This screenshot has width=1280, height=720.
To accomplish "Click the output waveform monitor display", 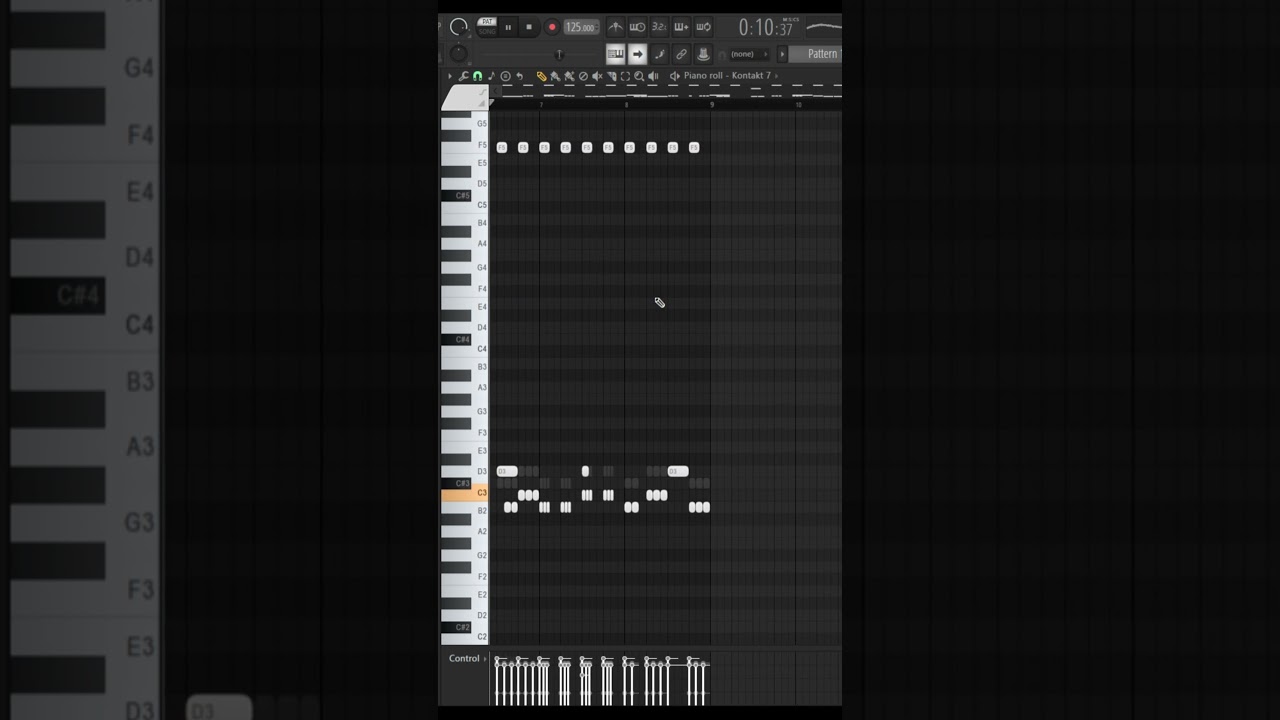I will (824, 27).
